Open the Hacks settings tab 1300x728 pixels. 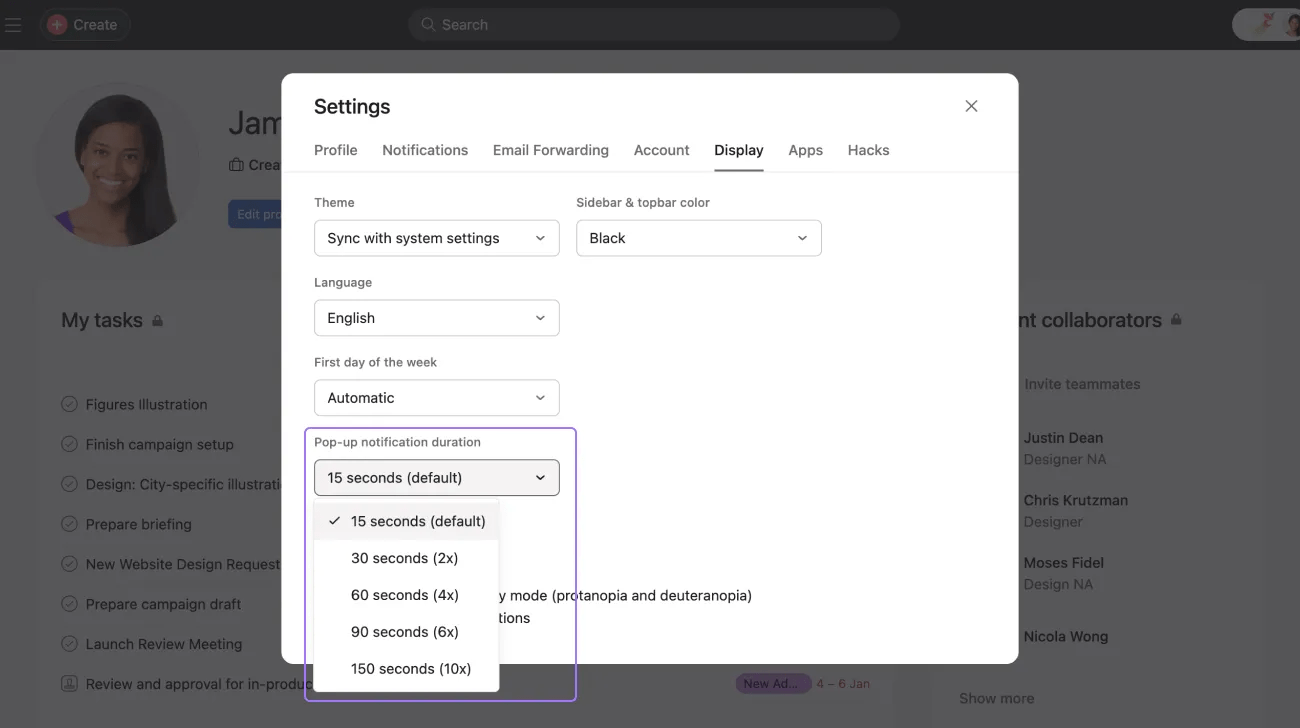(868, 150)
